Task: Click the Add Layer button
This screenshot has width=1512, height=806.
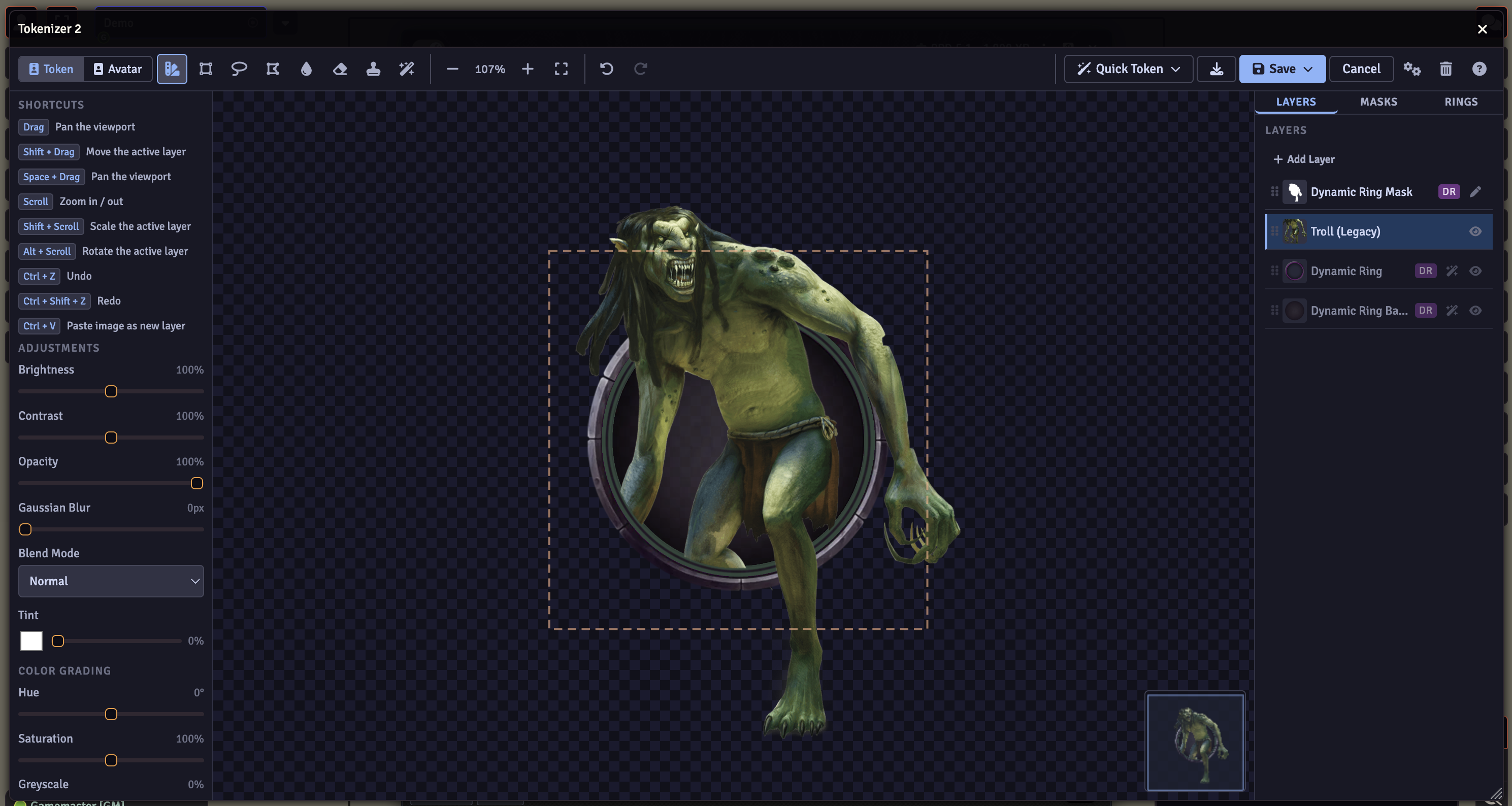Action: point(1304,159)
